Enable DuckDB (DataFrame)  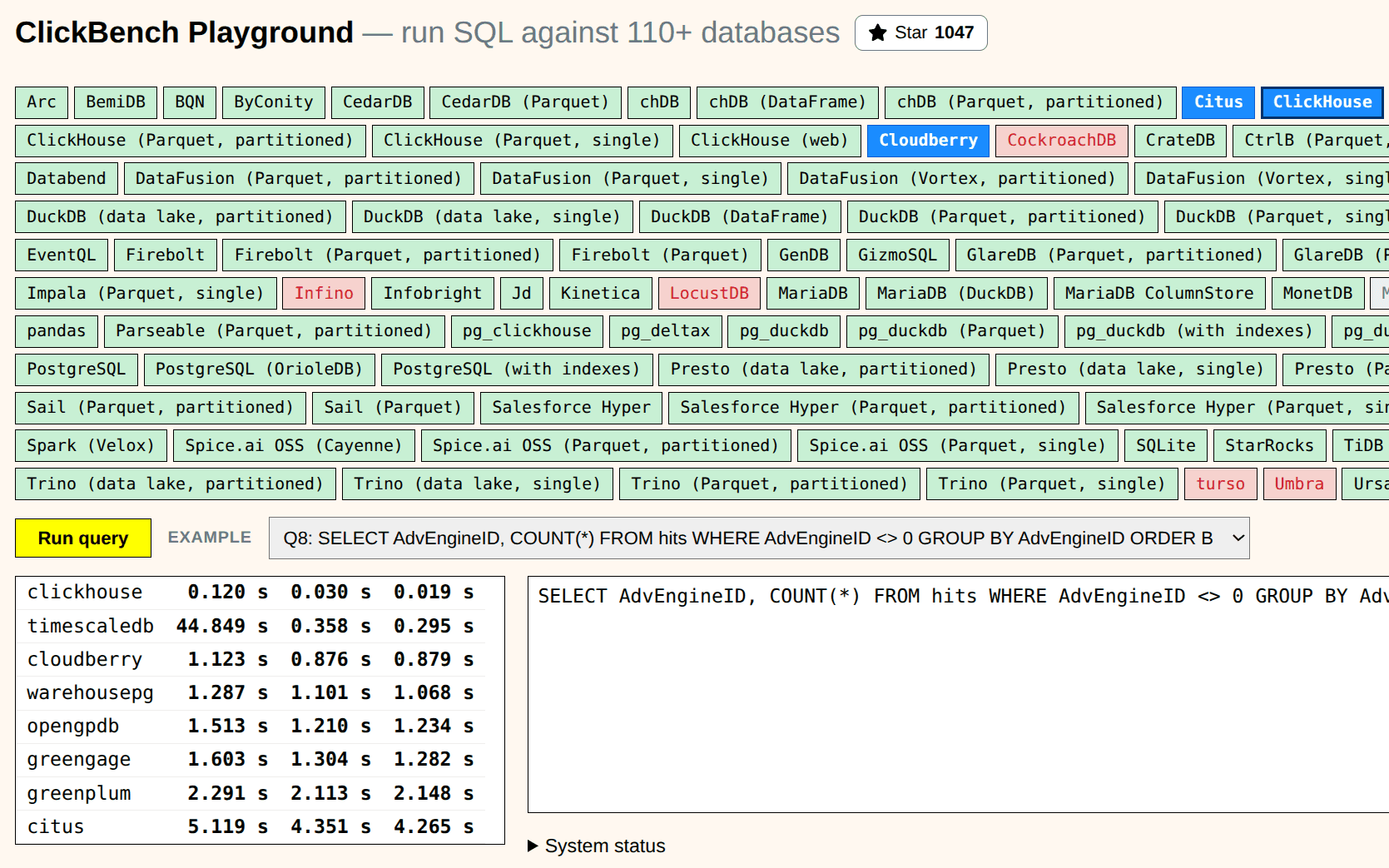coord(740,216)
